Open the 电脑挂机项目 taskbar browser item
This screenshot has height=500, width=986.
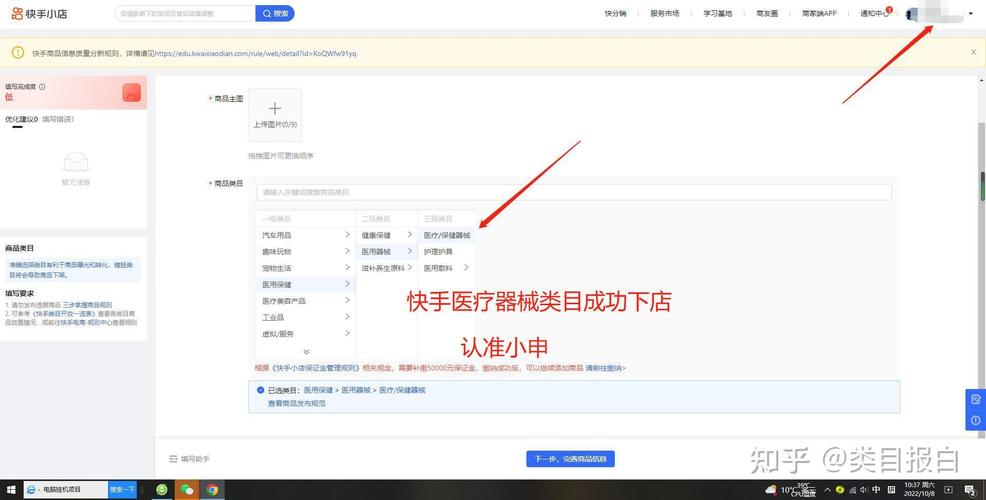coord(65,489)
